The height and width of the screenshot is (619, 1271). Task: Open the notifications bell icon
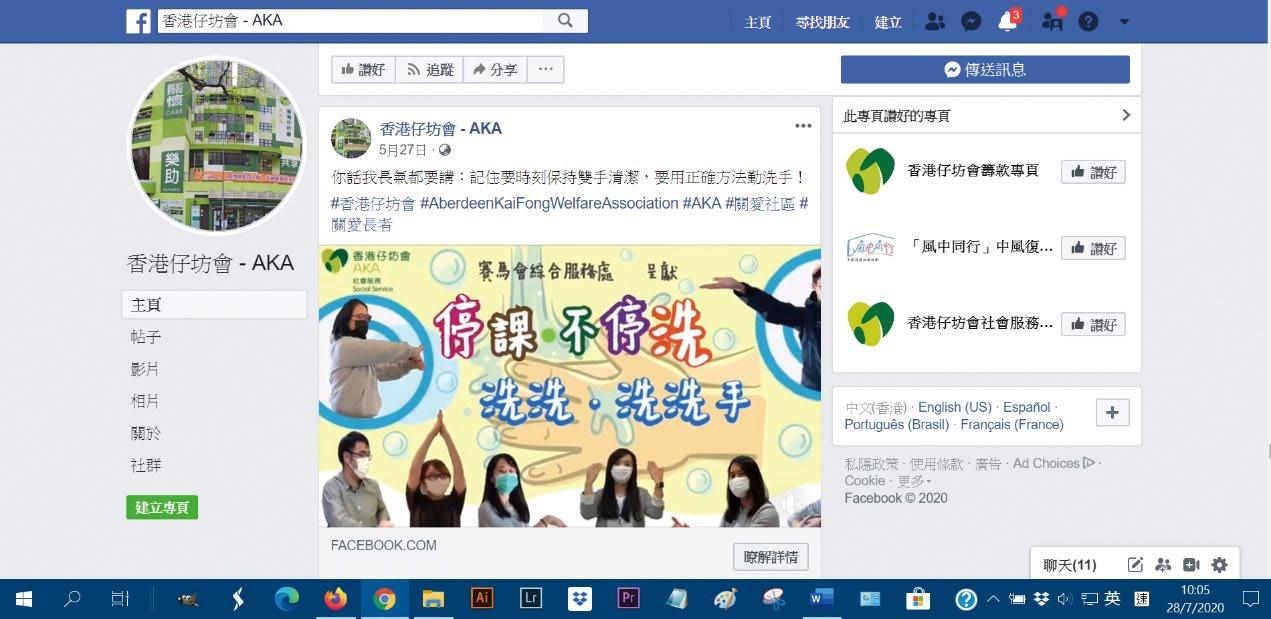point(1007,21)
